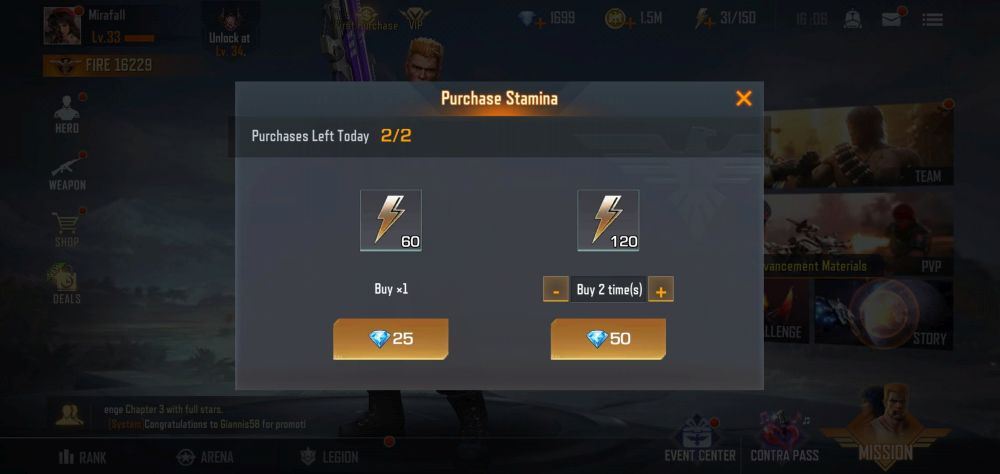Screen dimensions: 1000x474
Task: Open the Hero menu
Action: tap(67, 115)
